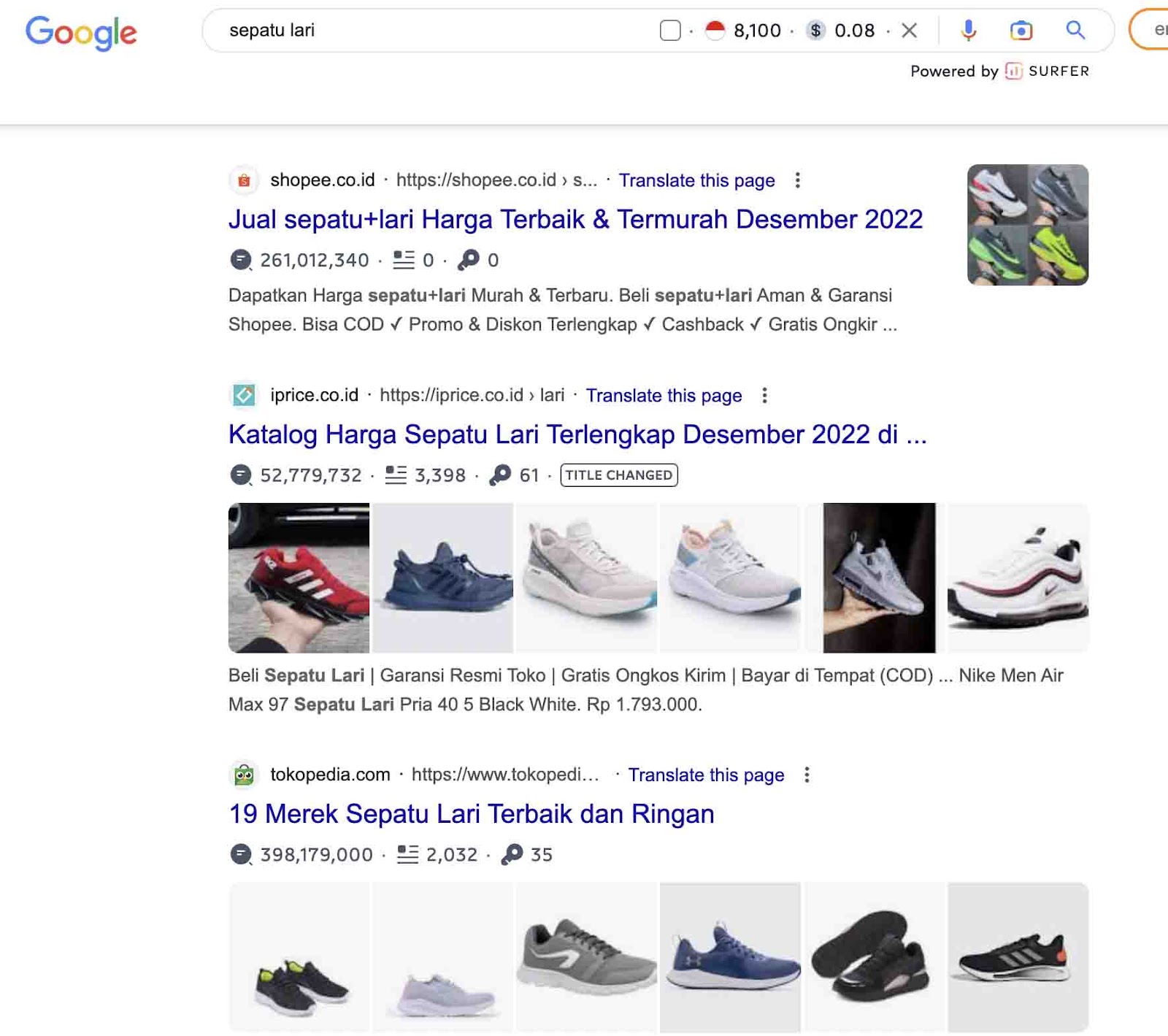Open the Surfer logo link

point(1048,71)
